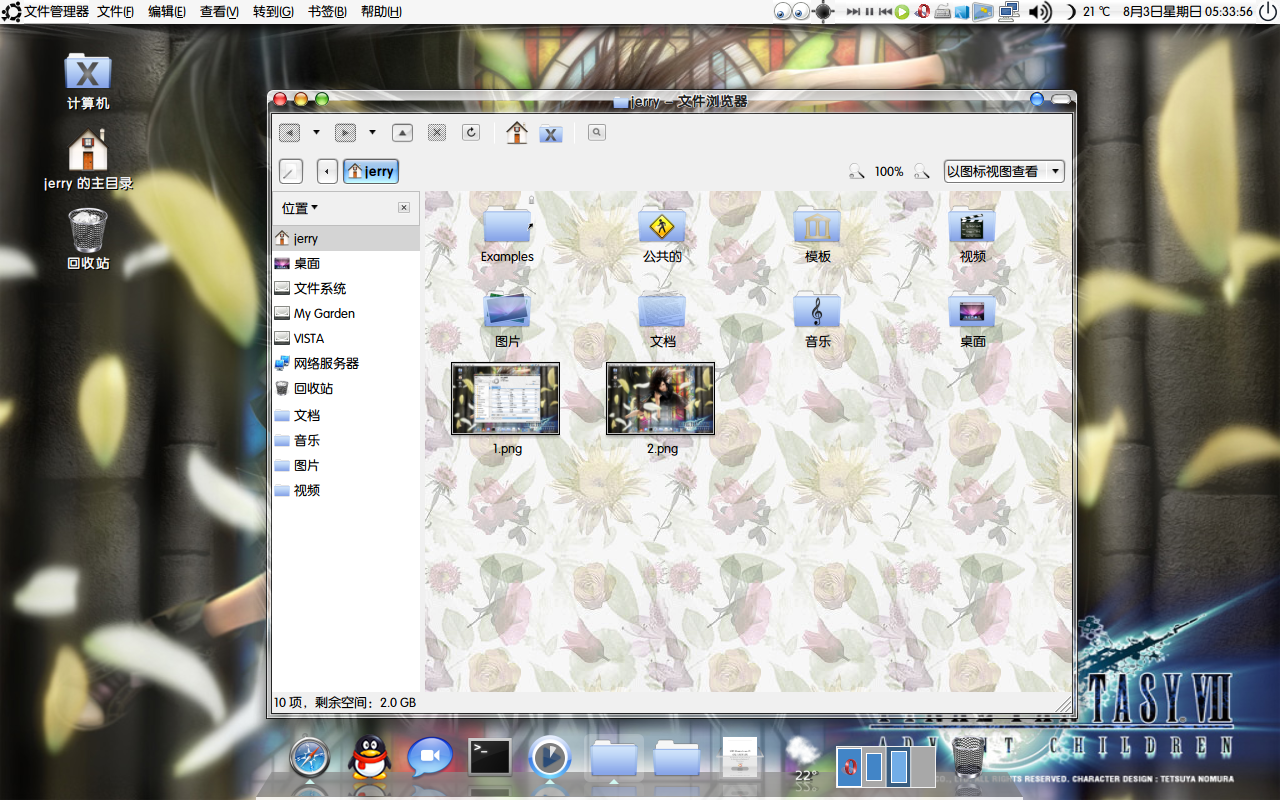Click the panel previous track button

[x=885, y=12]
